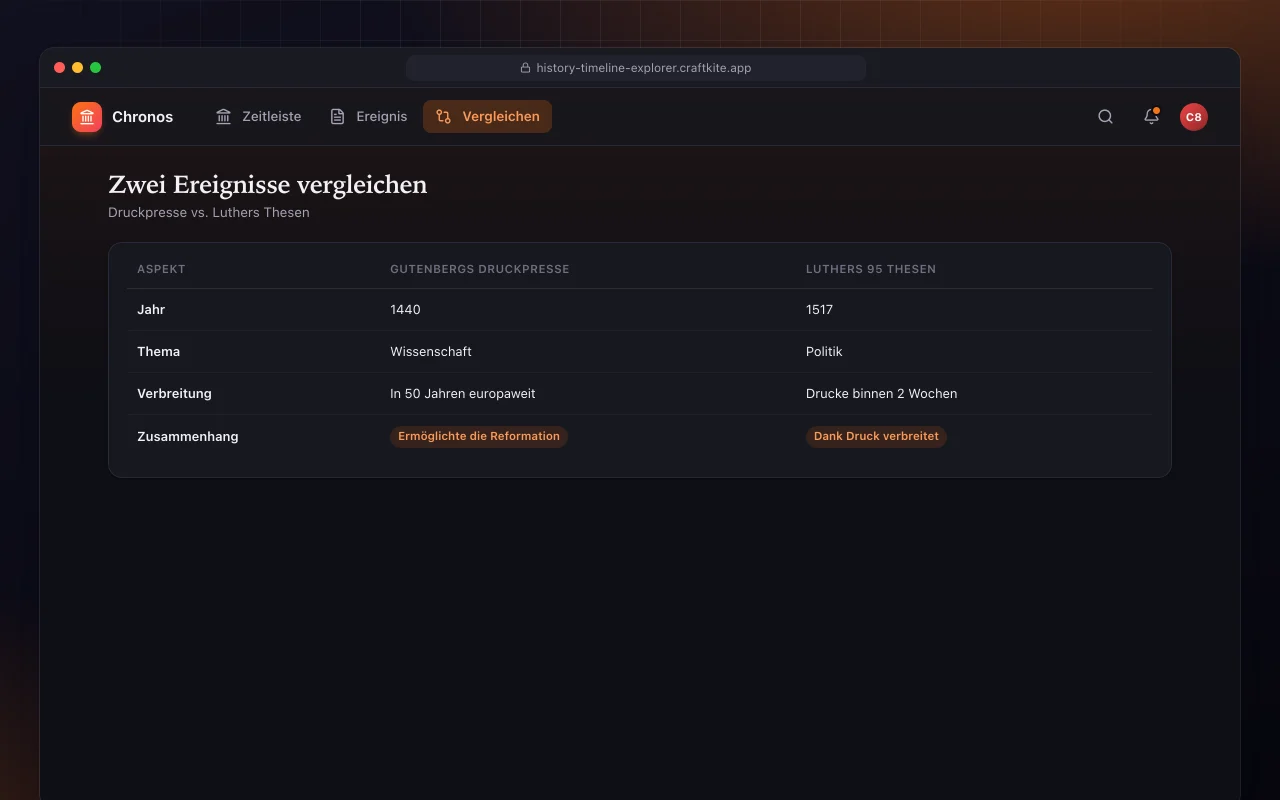Viewport: 1280px width, 800px height.
Task: Switch to the Ereignis tab
Action: click(368, 116)
